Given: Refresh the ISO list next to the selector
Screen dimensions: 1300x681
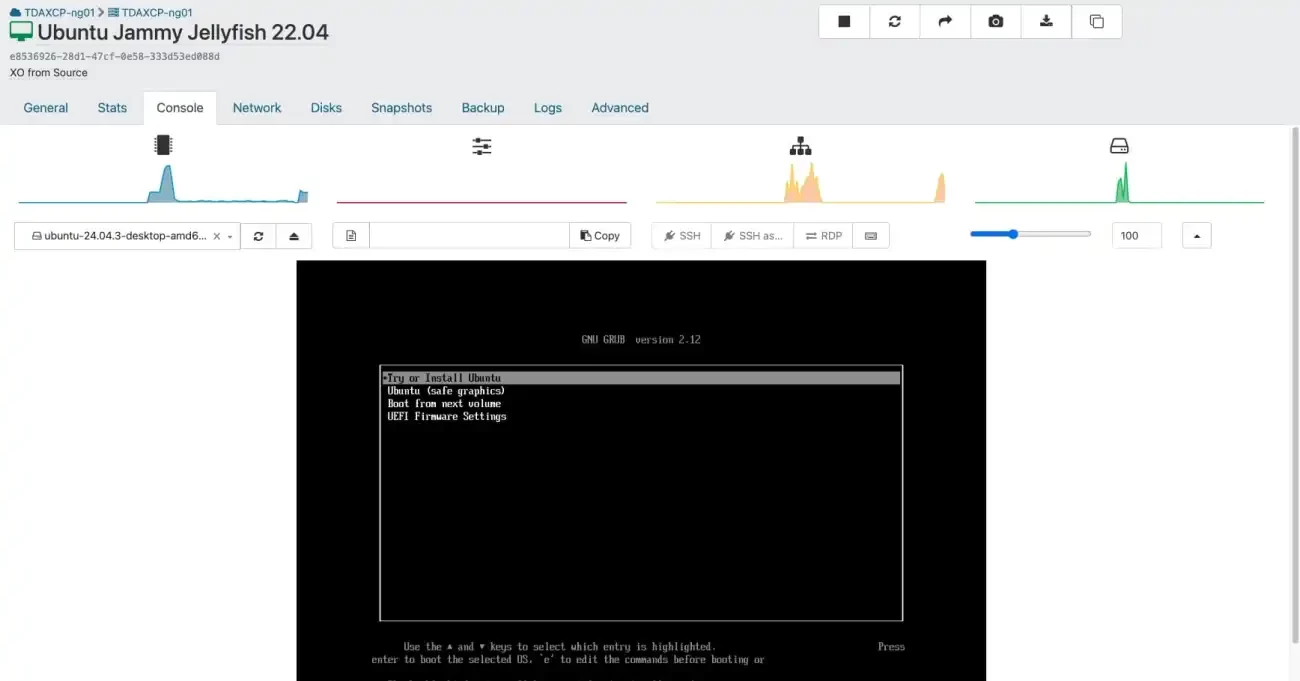Looking at the screenshot, I should 258,236.
